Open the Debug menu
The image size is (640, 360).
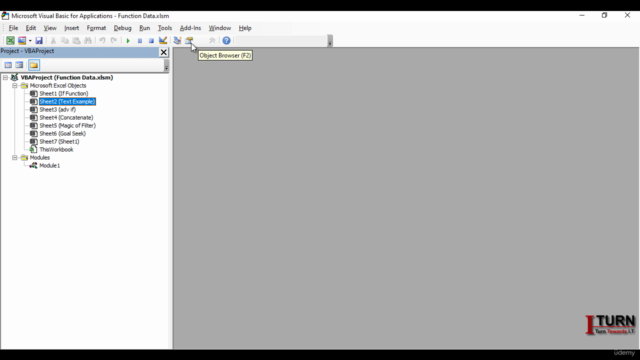pos(122,28)
